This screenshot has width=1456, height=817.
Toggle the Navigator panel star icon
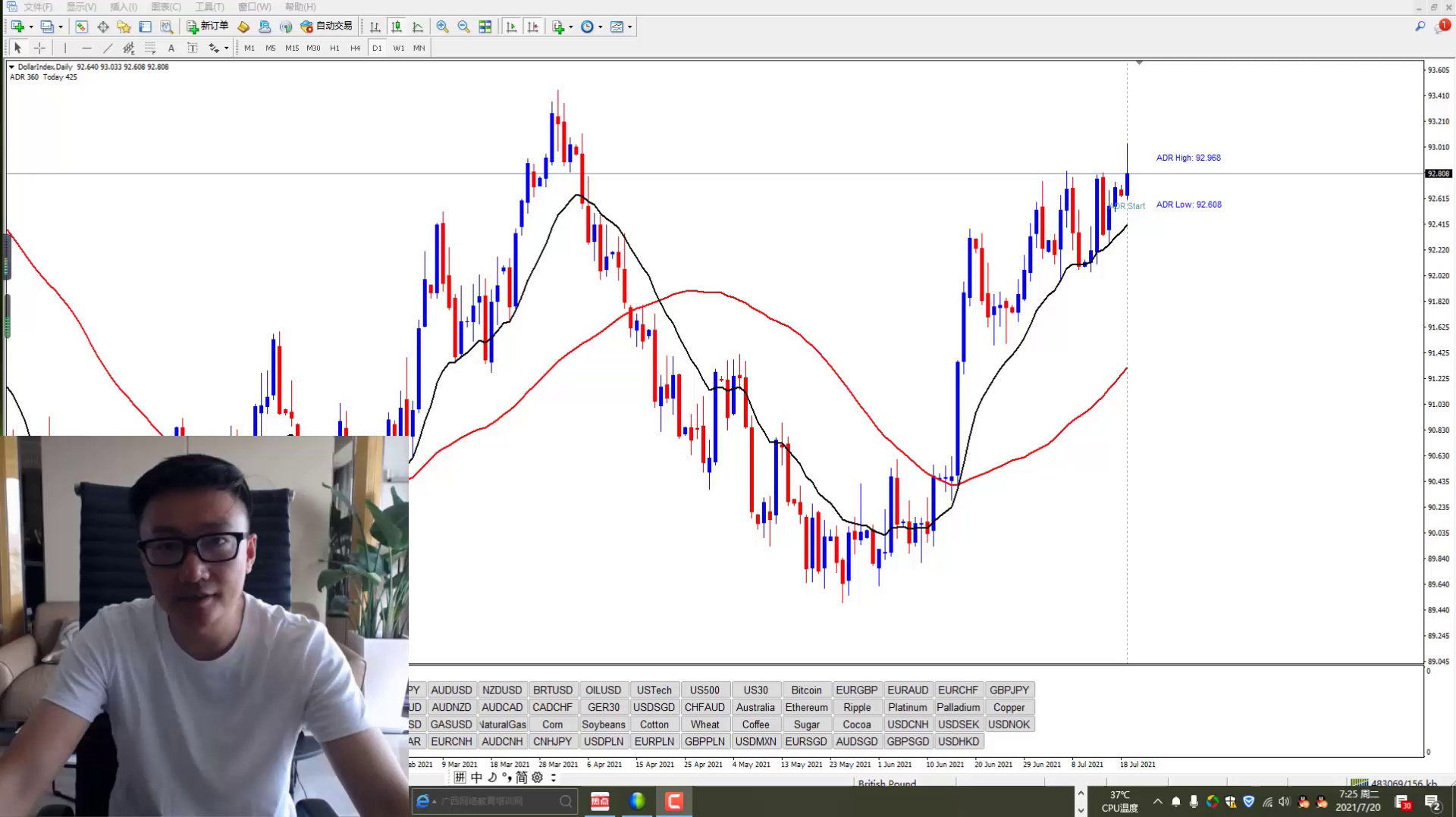click(124, 27)
